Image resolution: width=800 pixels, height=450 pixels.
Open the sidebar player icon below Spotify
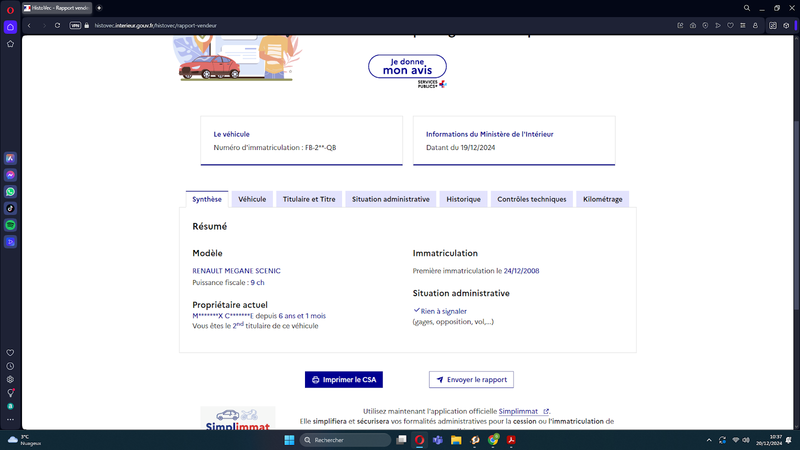point(10,242)
